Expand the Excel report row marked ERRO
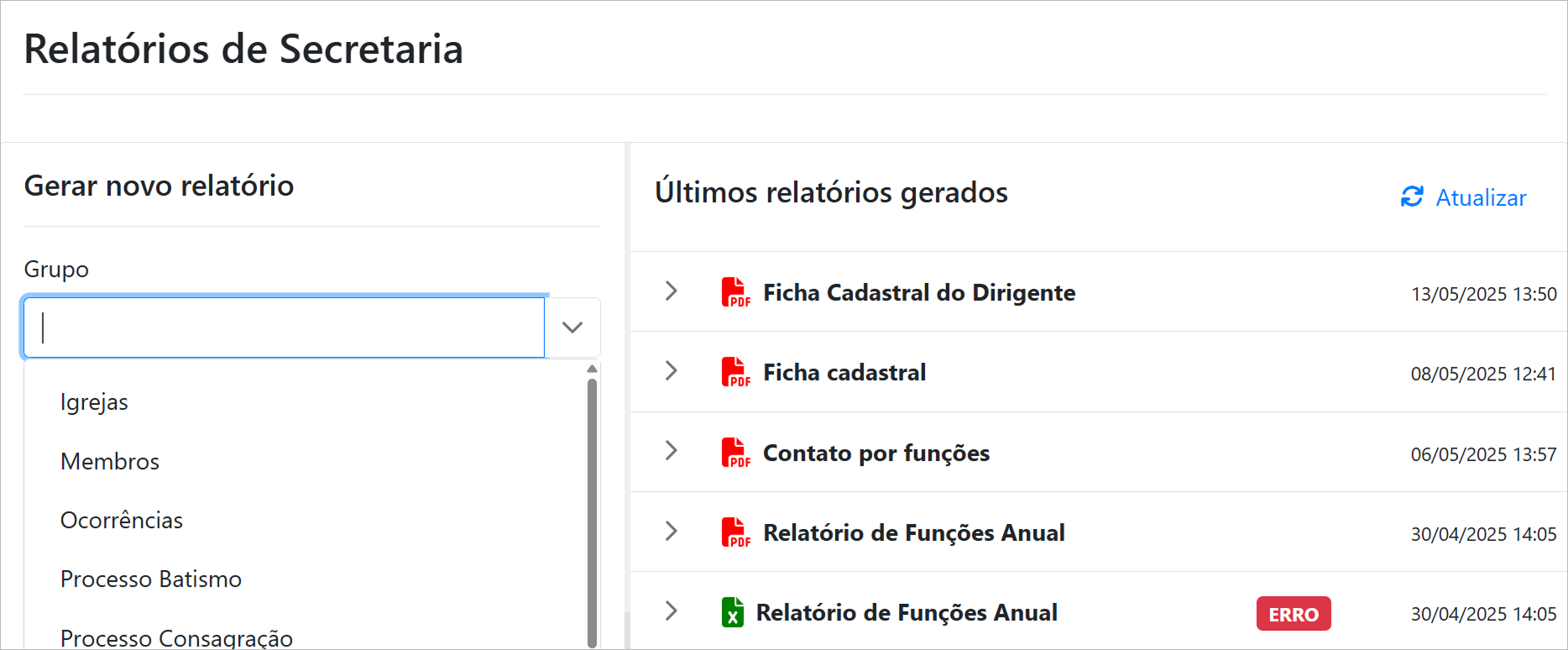 coord(672,611)
